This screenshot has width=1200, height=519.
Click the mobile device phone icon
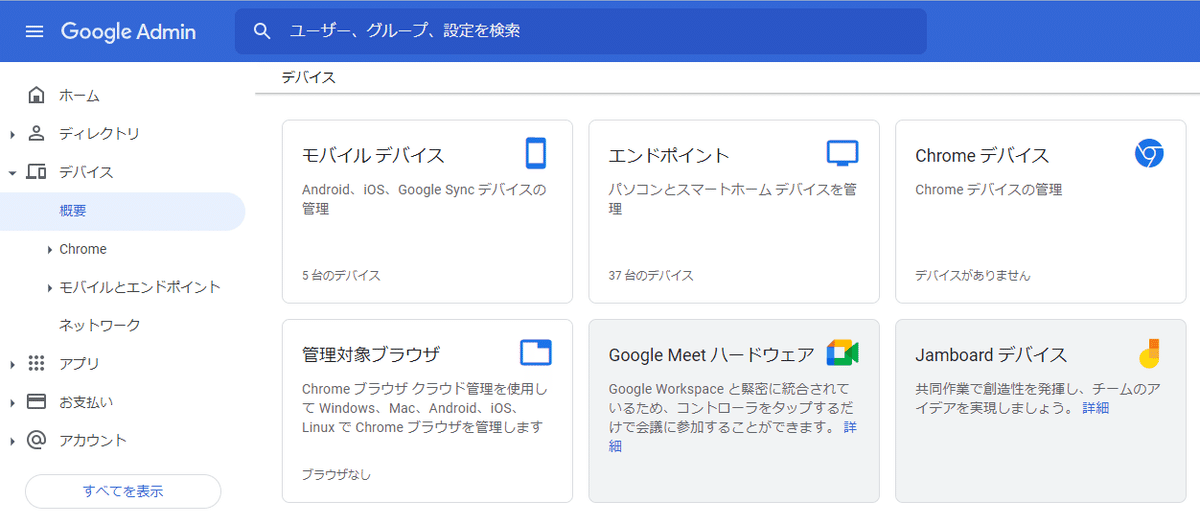536,153
